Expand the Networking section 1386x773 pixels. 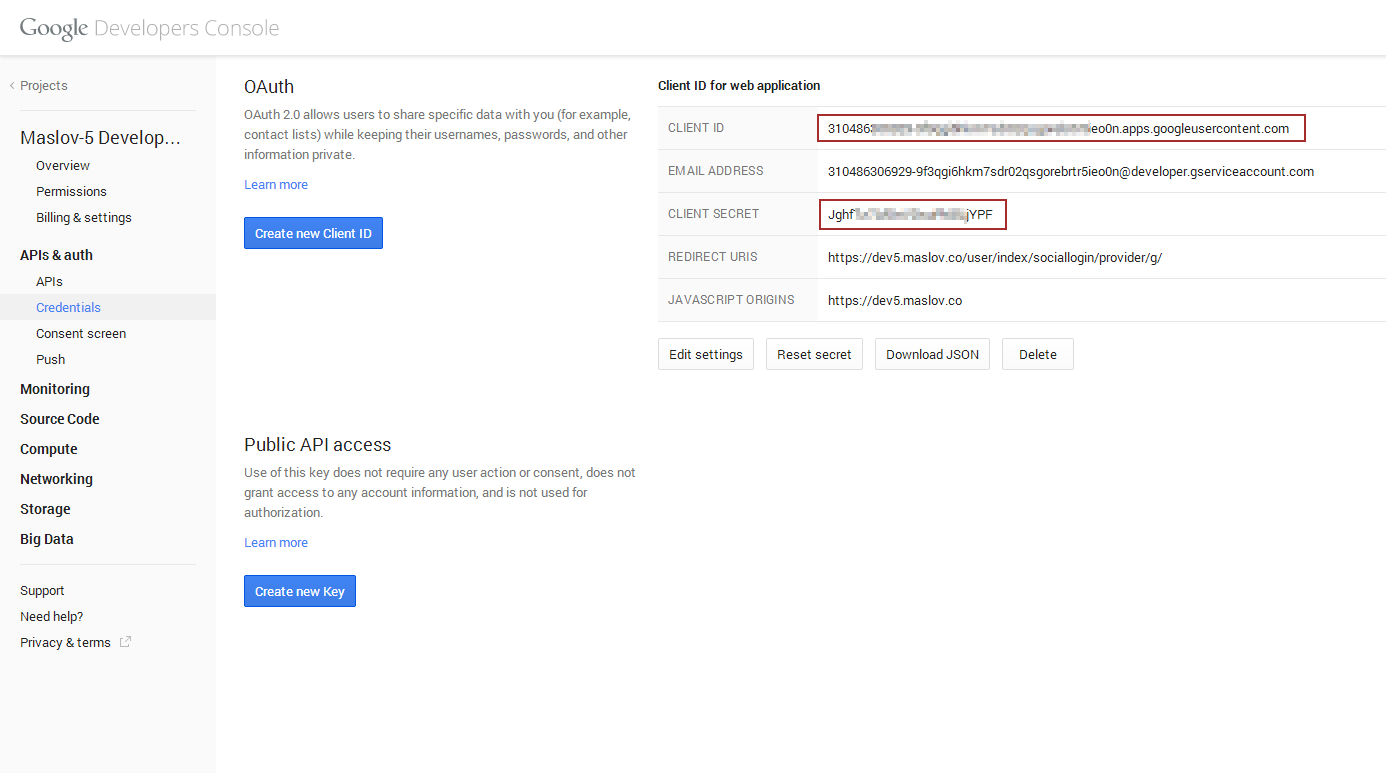point(56,479)
